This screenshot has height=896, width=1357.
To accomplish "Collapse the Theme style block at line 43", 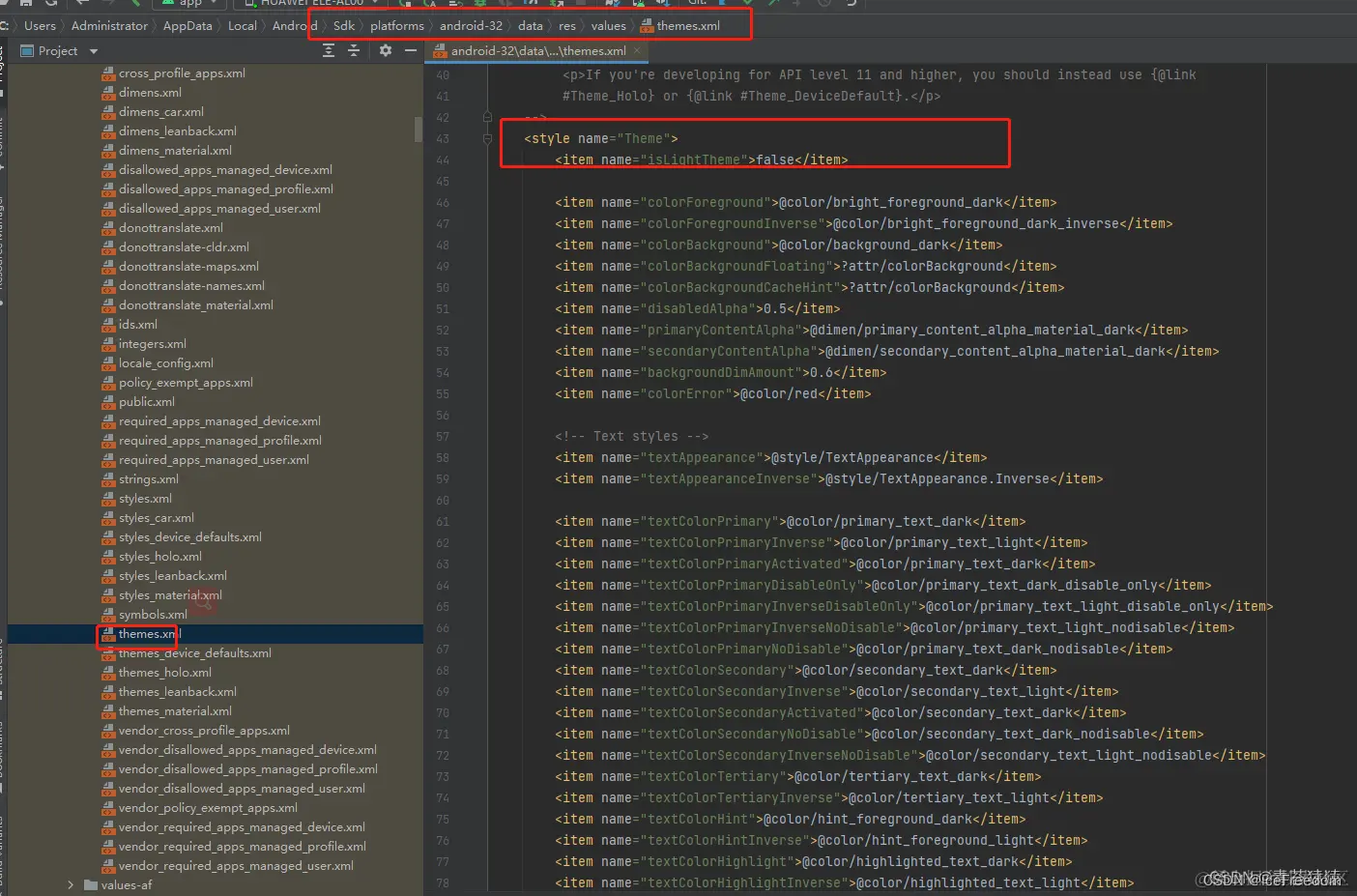I will [487, 138].
